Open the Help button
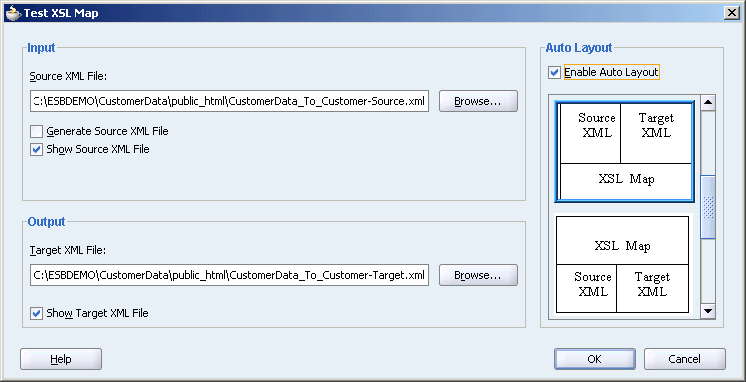The image size is (746, 382). click(61, 359)
